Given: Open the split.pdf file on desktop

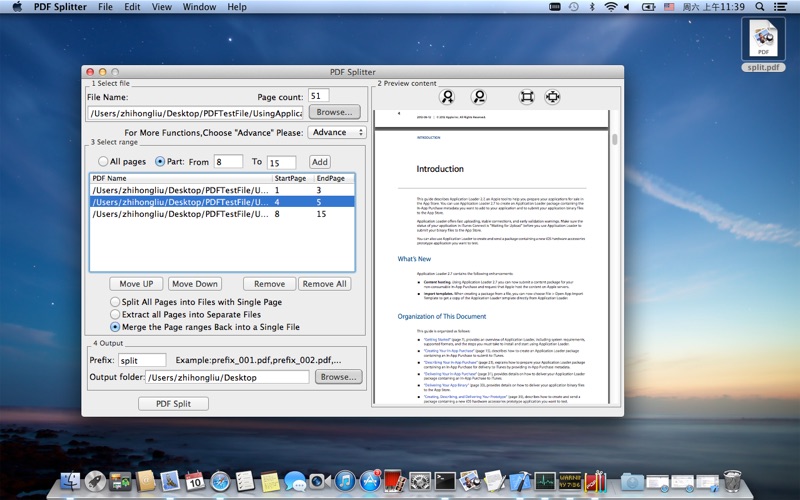Looking at the screenshot, I should click(763, 44).
